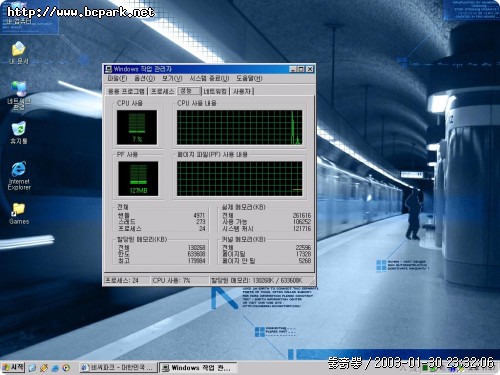Image resolution: width=500 pixels, height=375 pixels.
Task: Close the Task Manager window
Action: coord(310,69)
